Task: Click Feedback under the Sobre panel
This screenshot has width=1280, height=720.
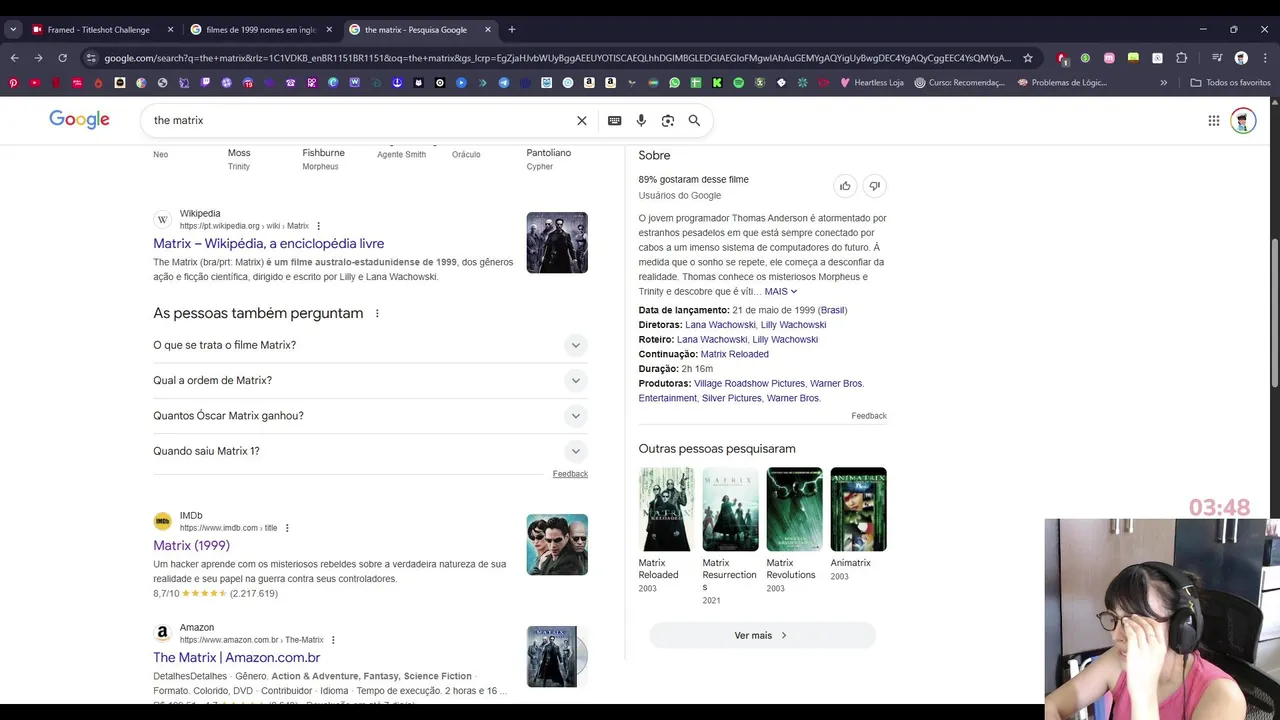Action: tap(868, 416)
